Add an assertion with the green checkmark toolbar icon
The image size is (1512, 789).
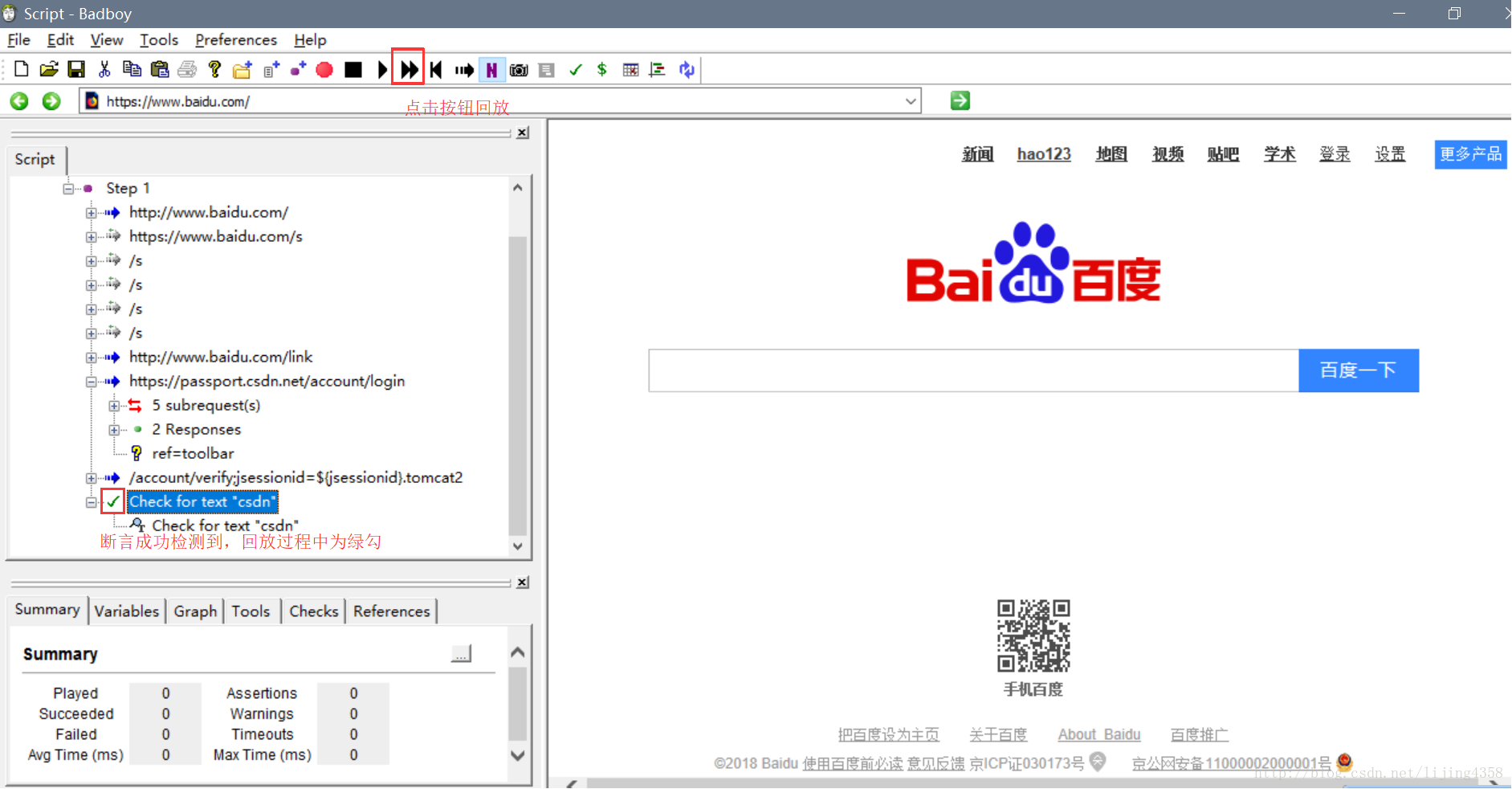pyautogui.click(x=575, y=70)
